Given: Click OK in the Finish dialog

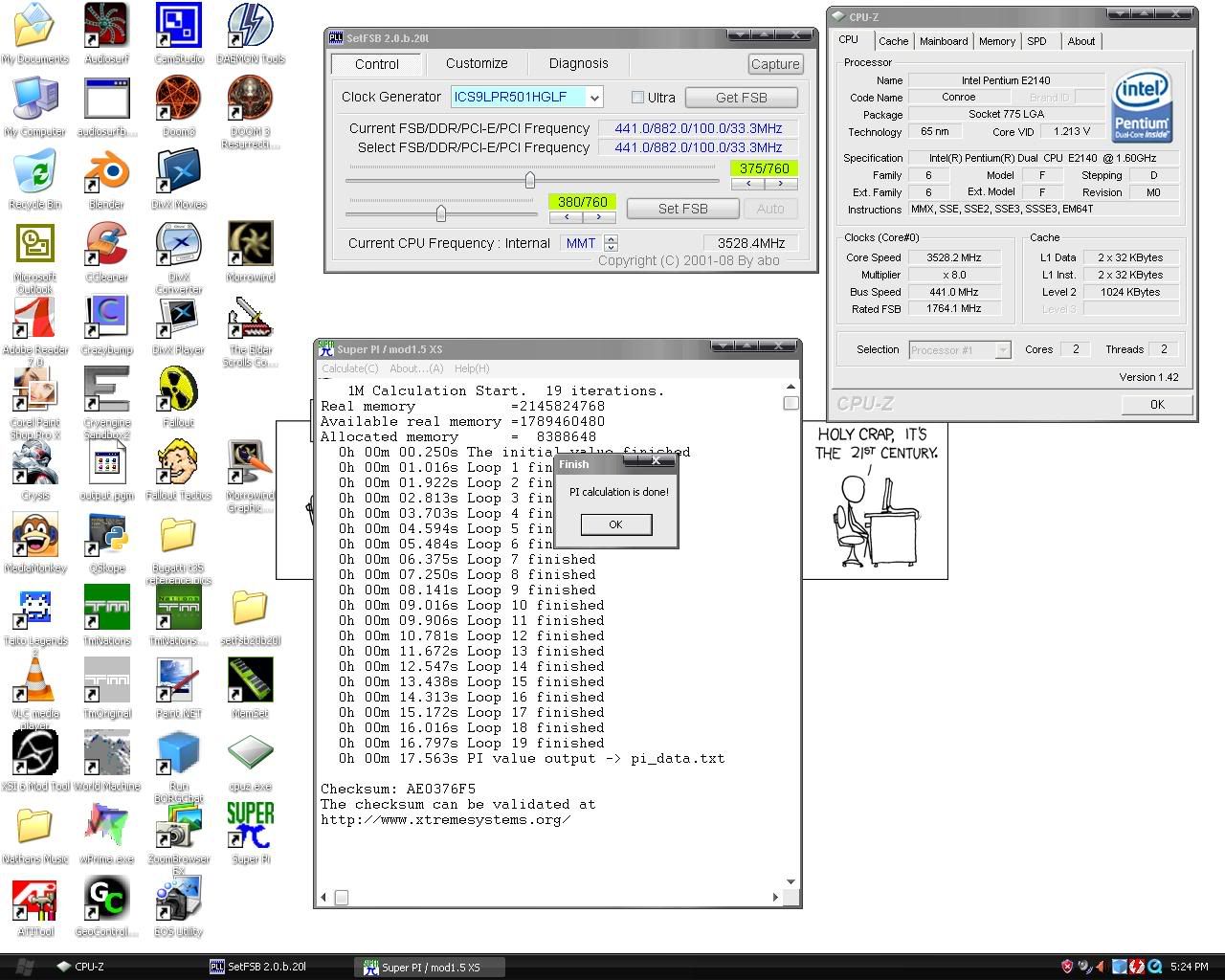Looking at the screenshot, I should coord(615,524).
